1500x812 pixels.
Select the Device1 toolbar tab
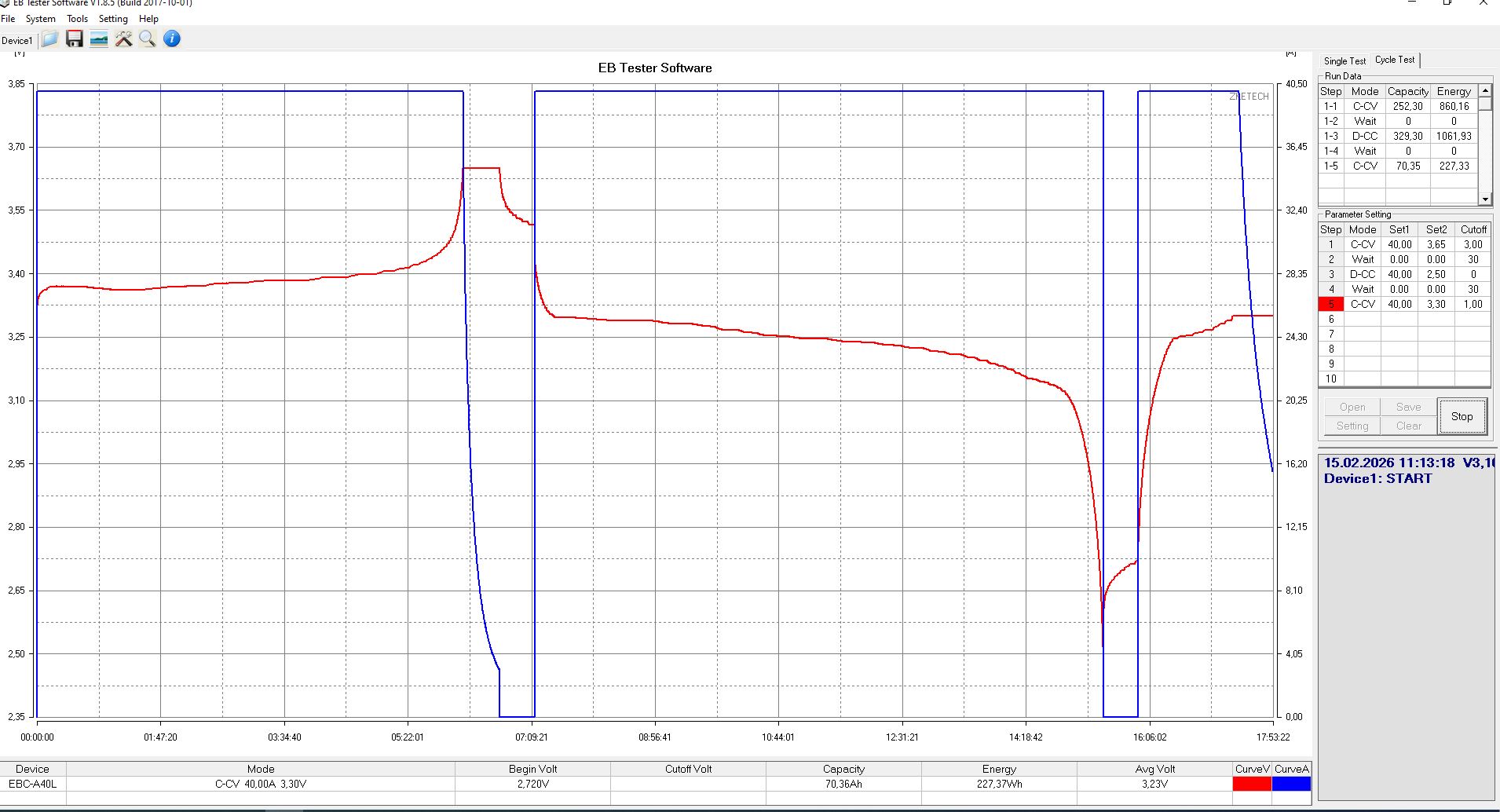click(x=17, y=41)
